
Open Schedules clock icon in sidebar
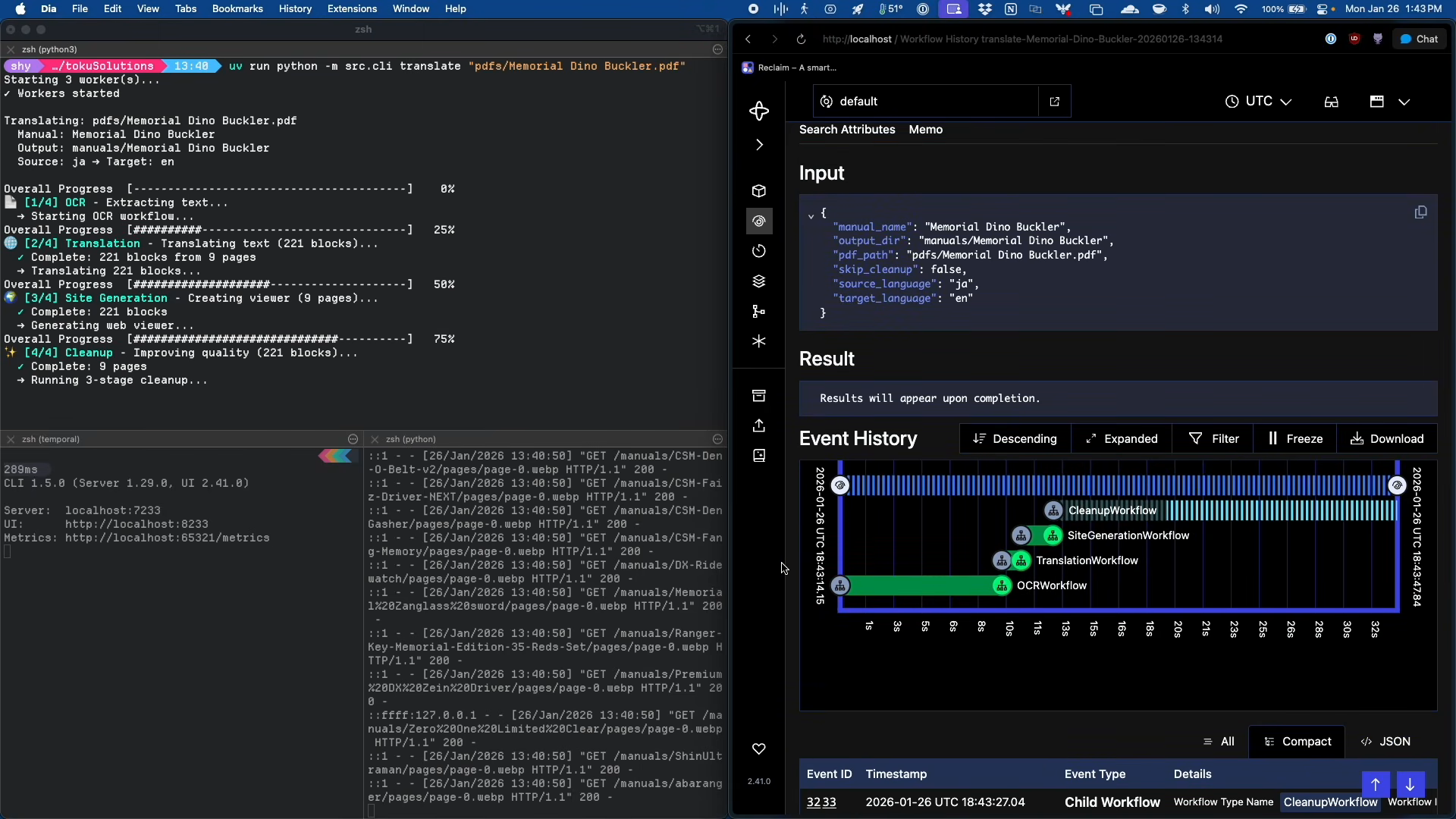(759, 251)
